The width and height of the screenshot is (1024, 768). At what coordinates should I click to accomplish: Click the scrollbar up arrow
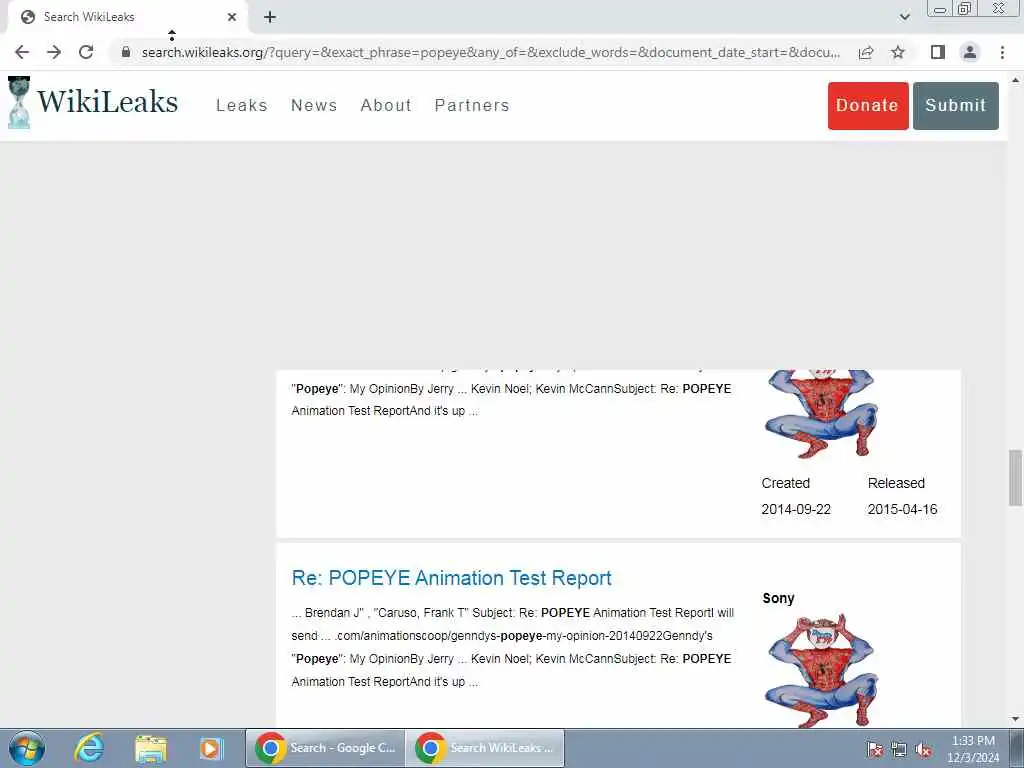point(1015,80)
